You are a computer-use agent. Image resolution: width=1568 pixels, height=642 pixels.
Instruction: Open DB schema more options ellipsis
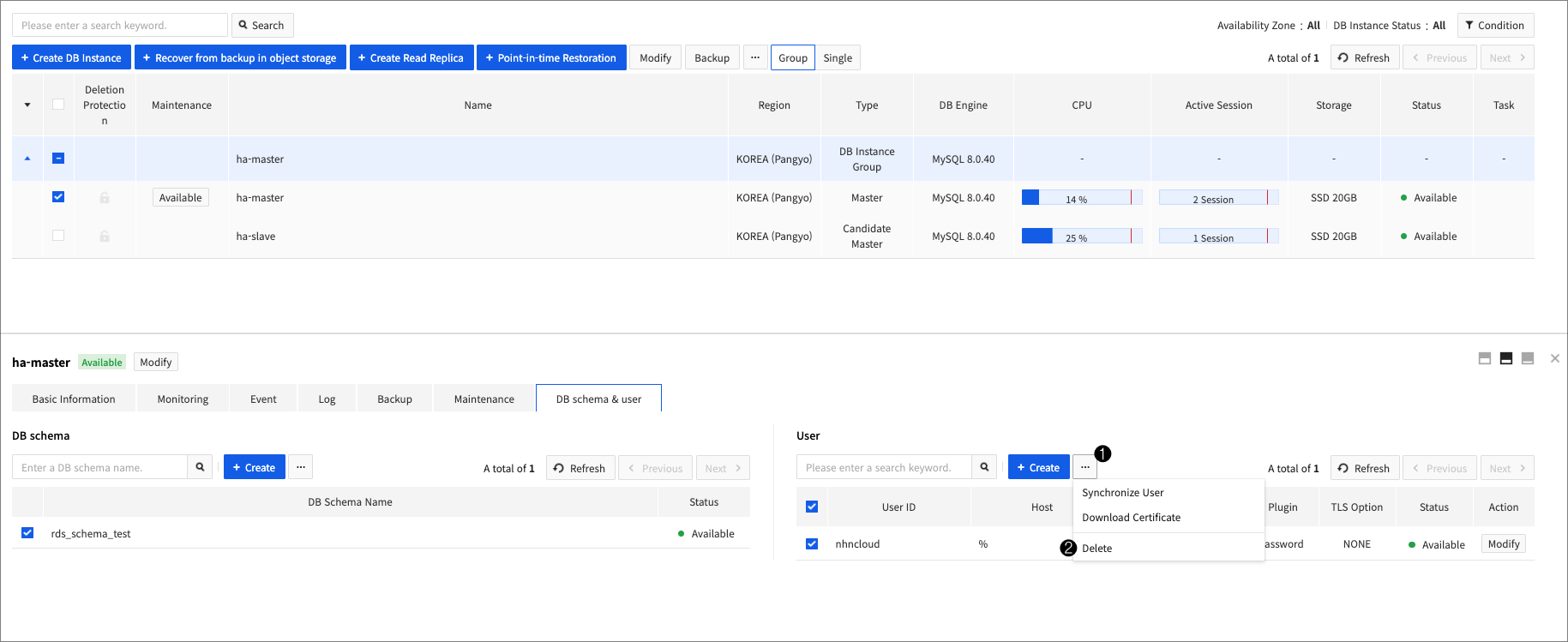tap(301, 467)
